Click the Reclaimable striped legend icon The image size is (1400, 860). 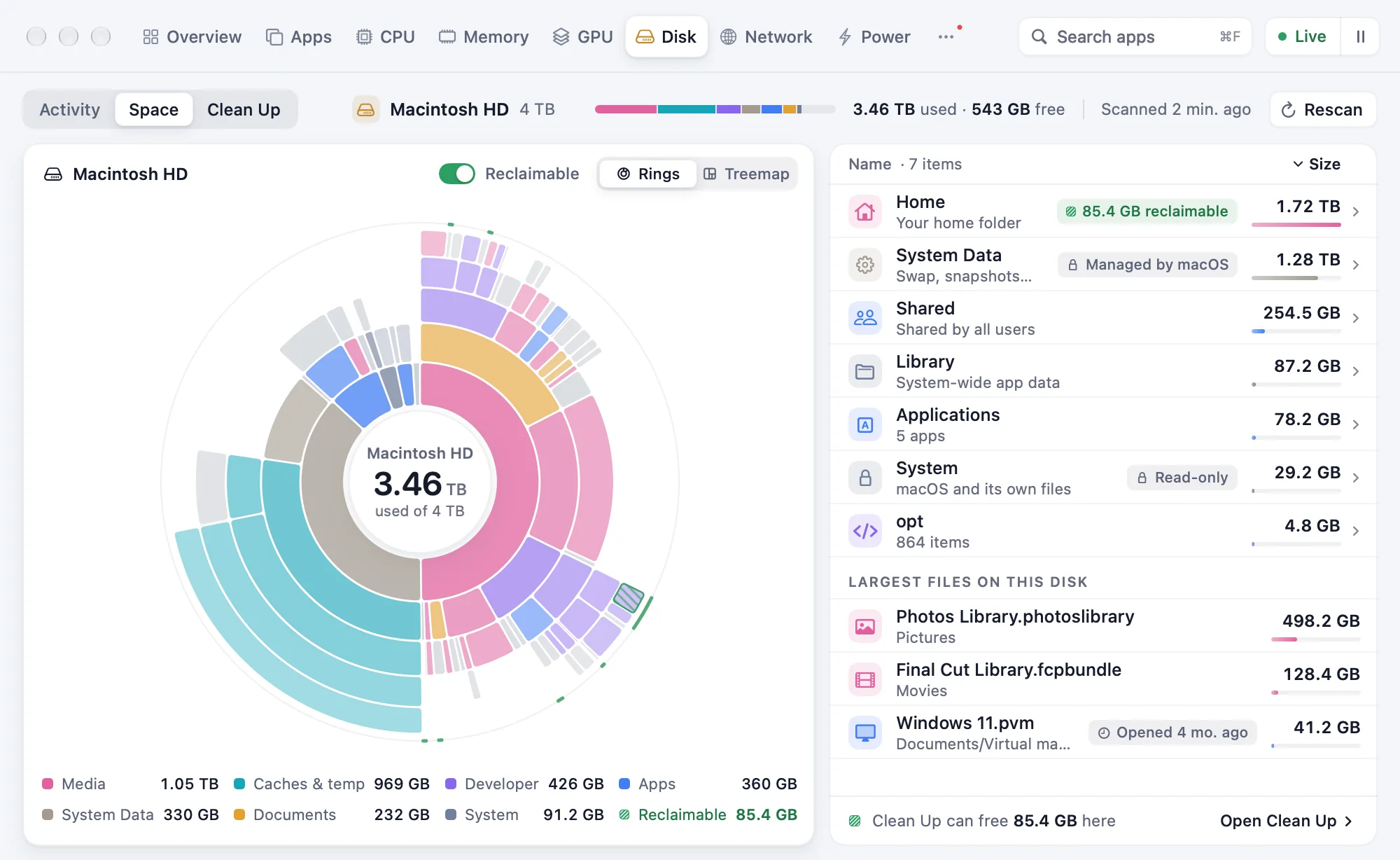(x=624, y=814)
